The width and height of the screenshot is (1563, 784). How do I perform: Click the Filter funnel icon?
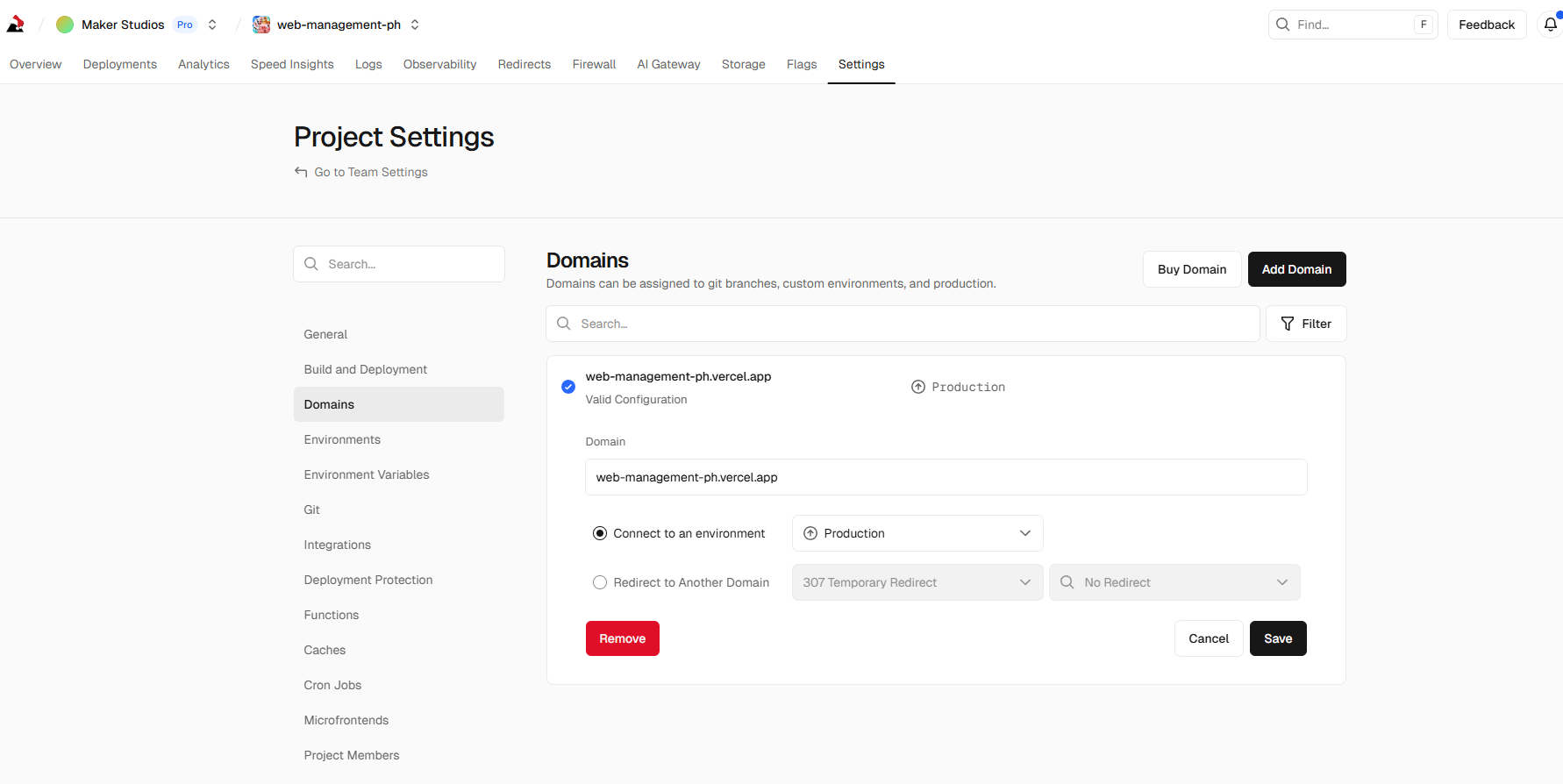pyautogui.click(x=1288, y=324)
